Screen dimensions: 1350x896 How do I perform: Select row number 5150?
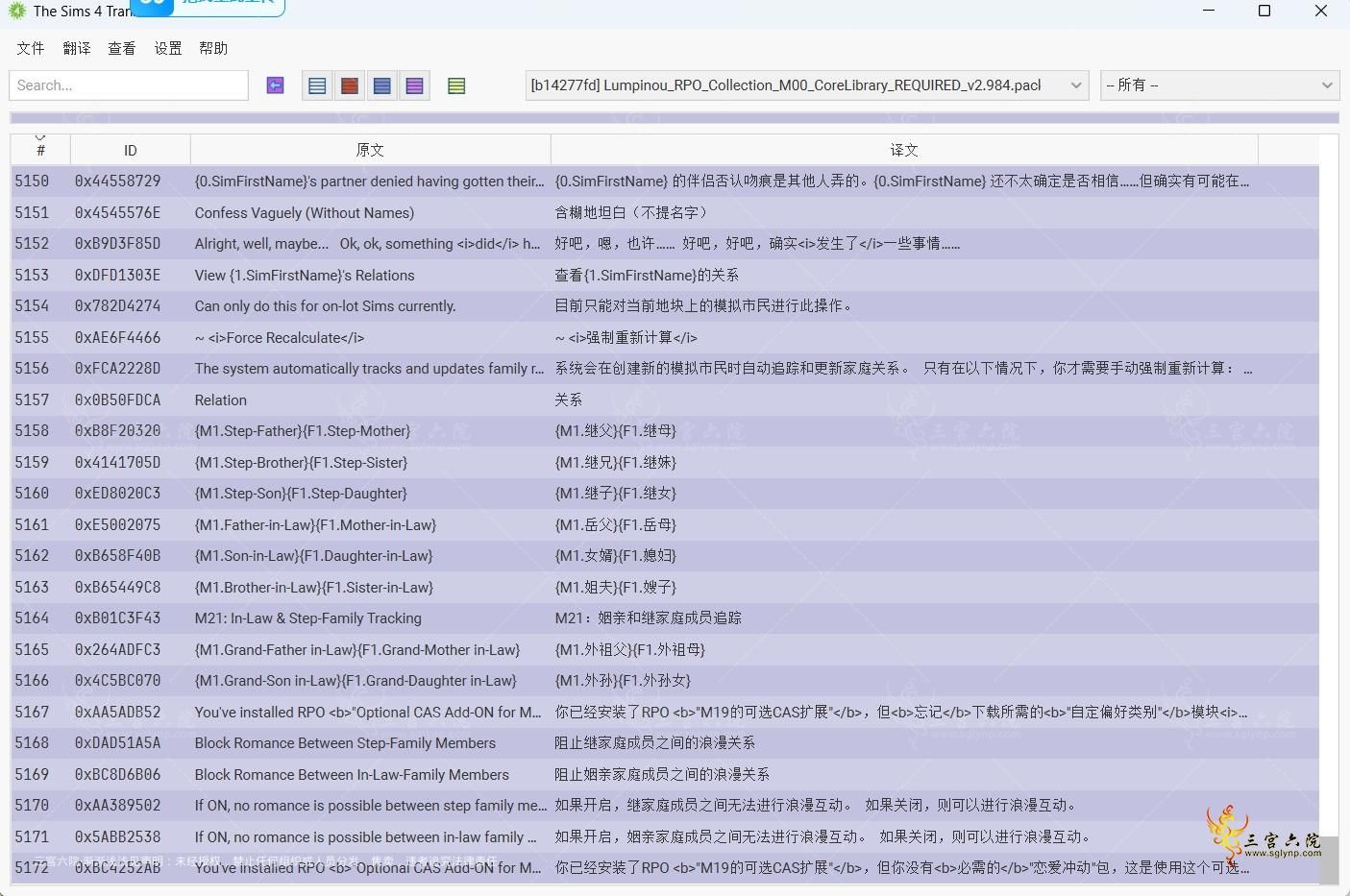(x=32, y=181)
